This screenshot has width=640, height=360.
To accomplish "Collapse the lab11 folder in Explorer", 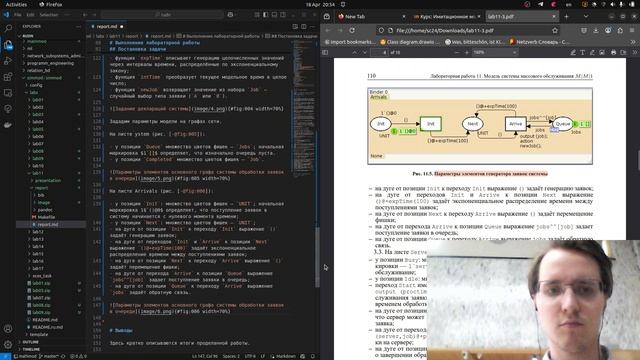I will [x=38, y=173].
